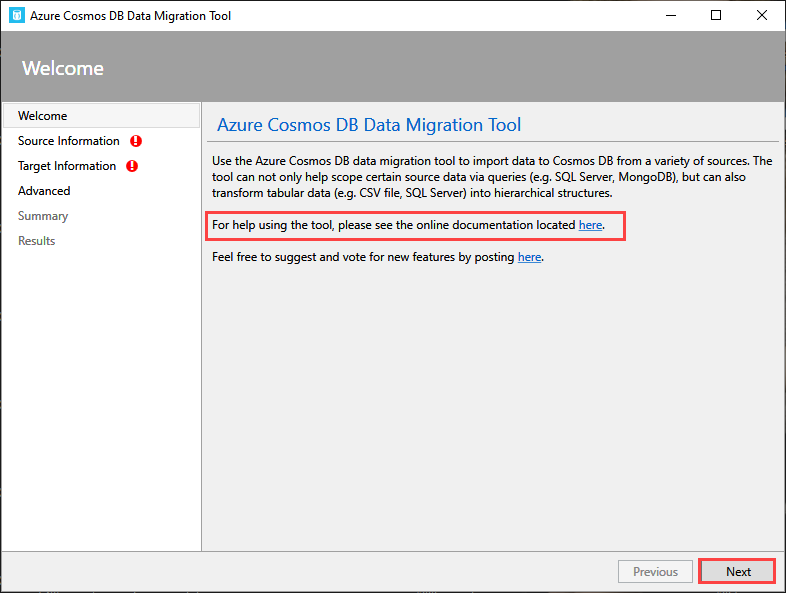
Task: Open the online documentation 'here' link
Action: [x=590, y=226]
